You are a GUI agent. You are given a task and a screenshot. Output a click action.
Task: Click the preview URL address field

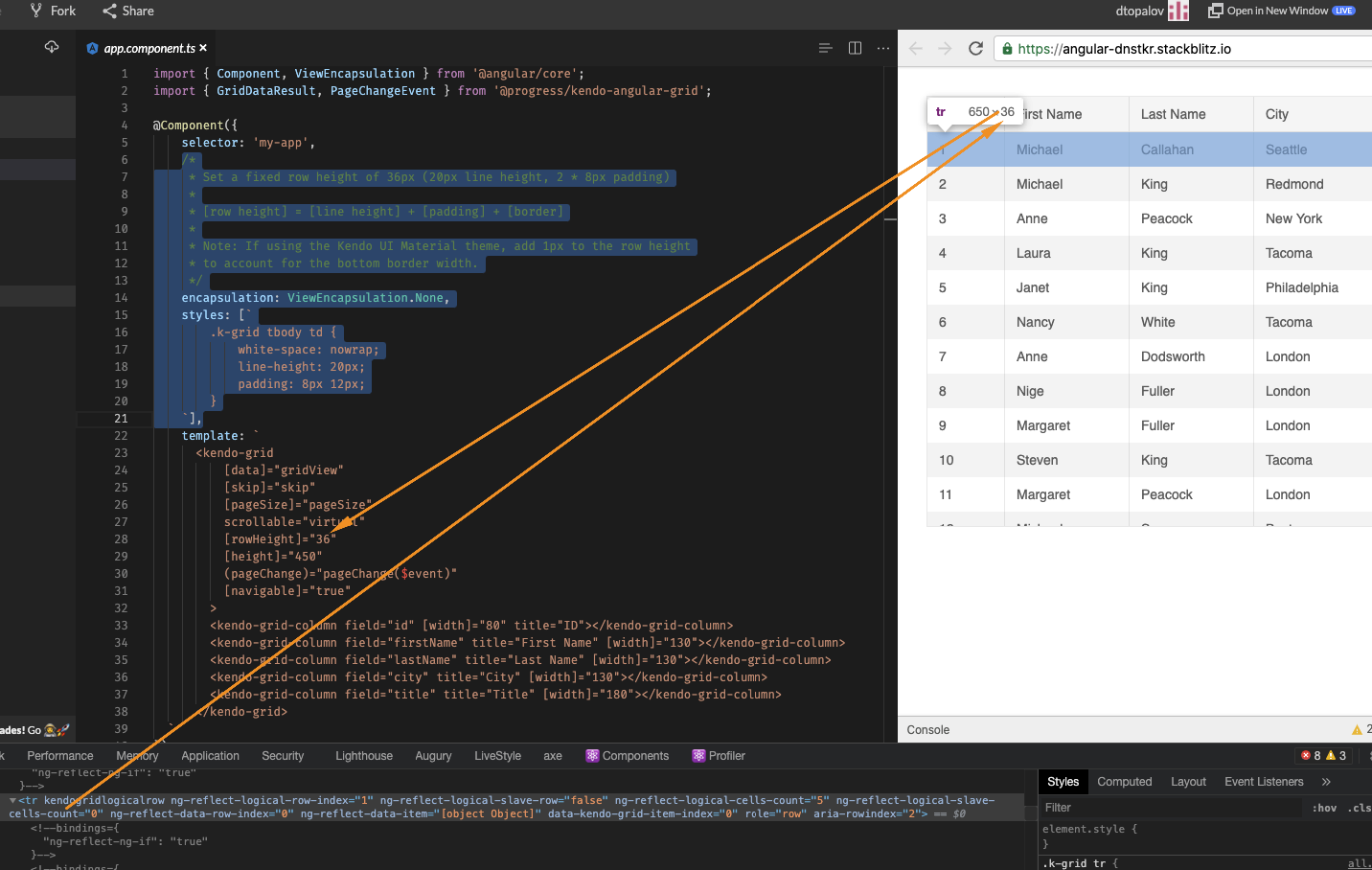coord(1184,49)
